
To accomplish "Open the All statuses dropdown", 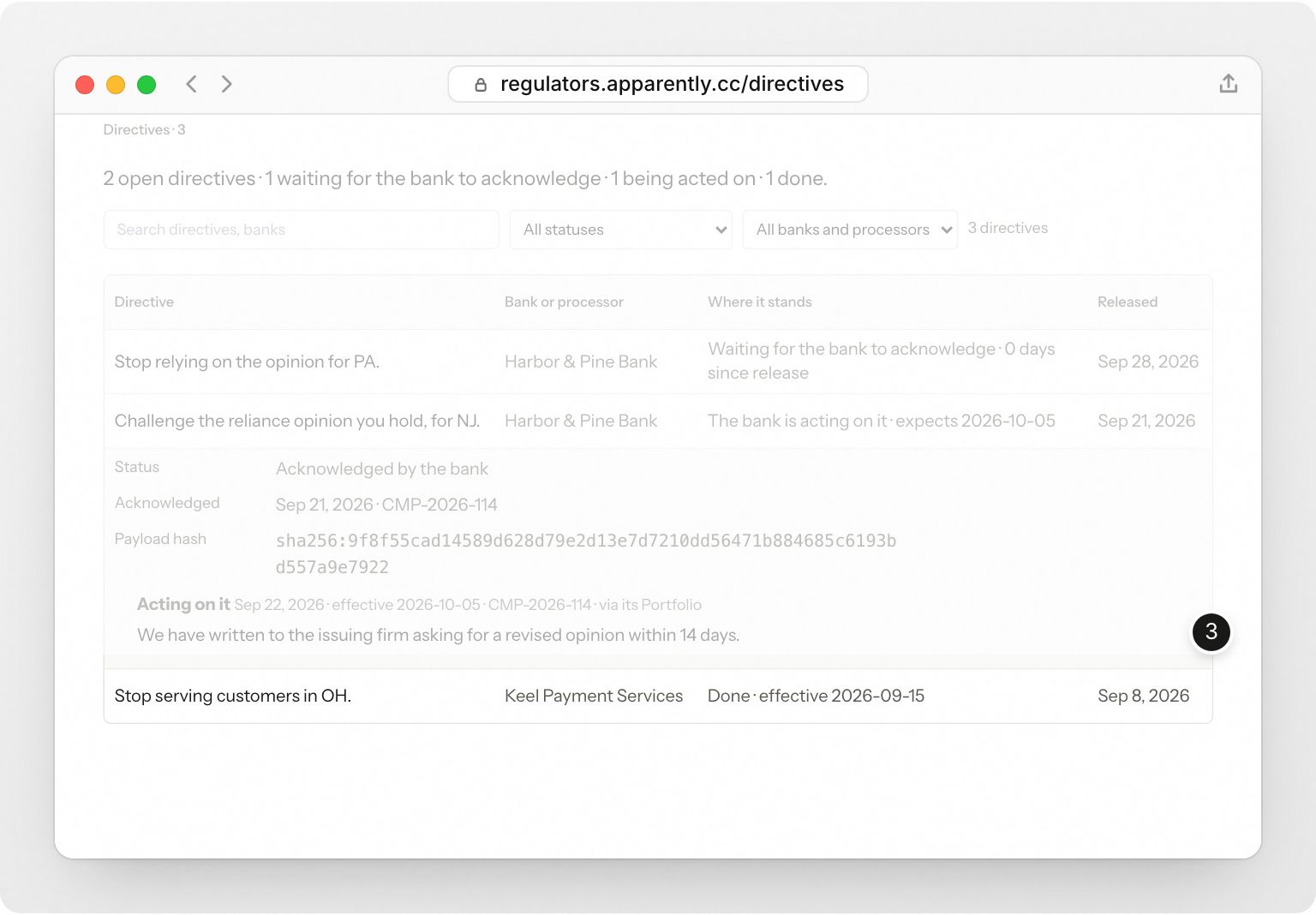I will tap(620, 230).
